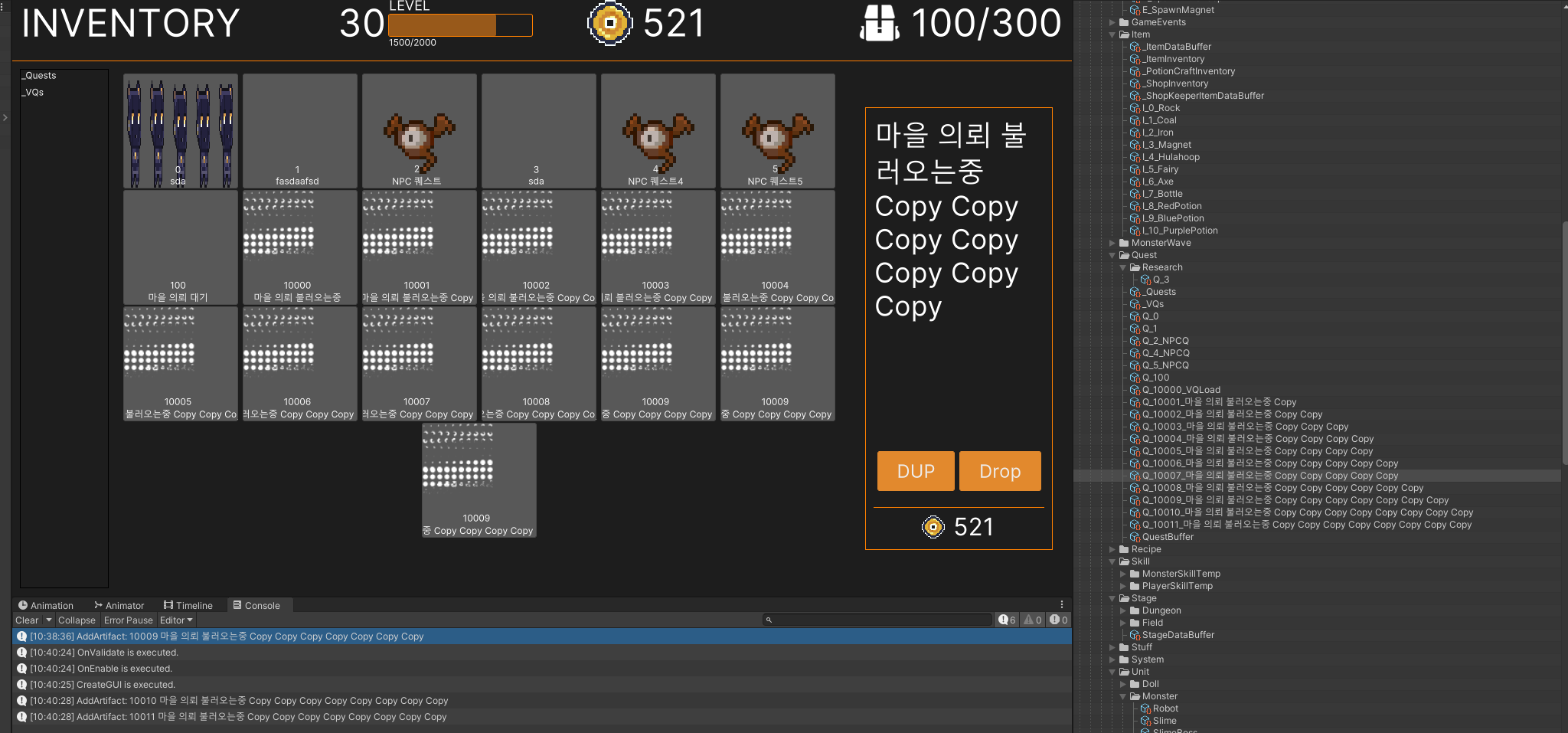Click the backpack capacity icon
1568x733 pixels.
pyautogui.click(x=879, y=23)
